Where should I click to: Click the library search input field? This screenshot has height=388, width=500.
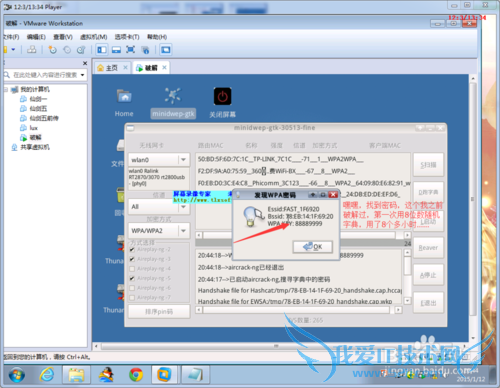coord(45,75)
